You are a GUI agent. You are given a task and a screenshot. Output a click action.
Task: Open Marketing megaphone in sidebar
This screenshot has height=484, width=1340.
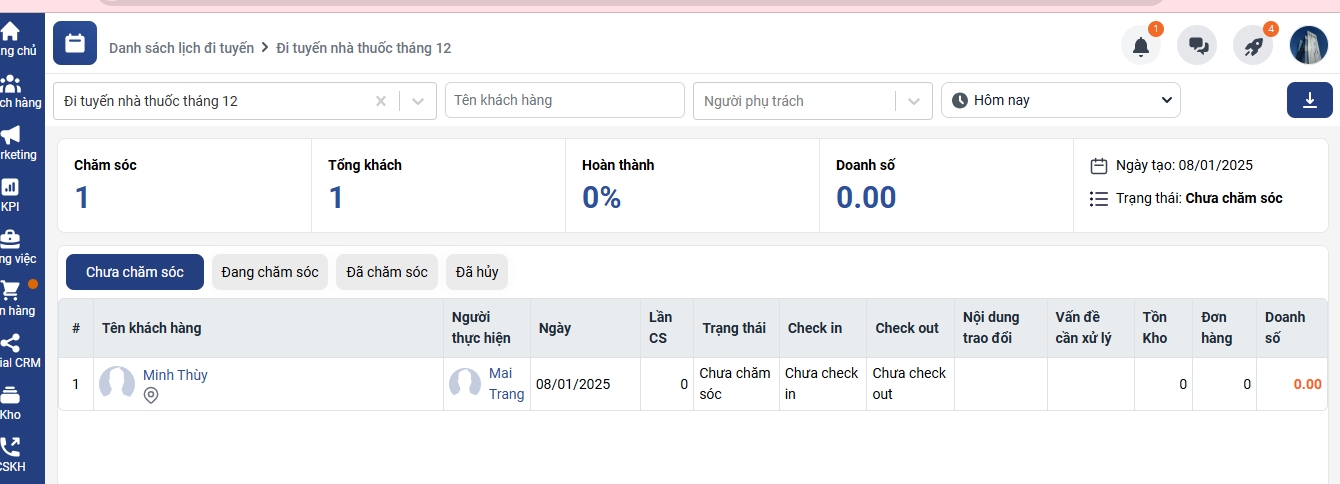point(11,142)
